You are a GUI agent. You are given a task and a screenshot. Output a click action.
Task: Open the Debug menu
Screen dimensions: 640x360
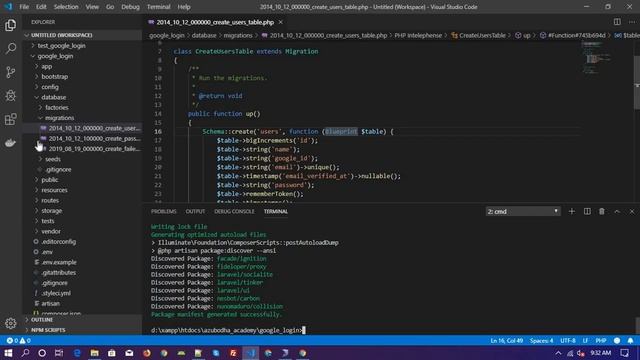click(130, 7)
